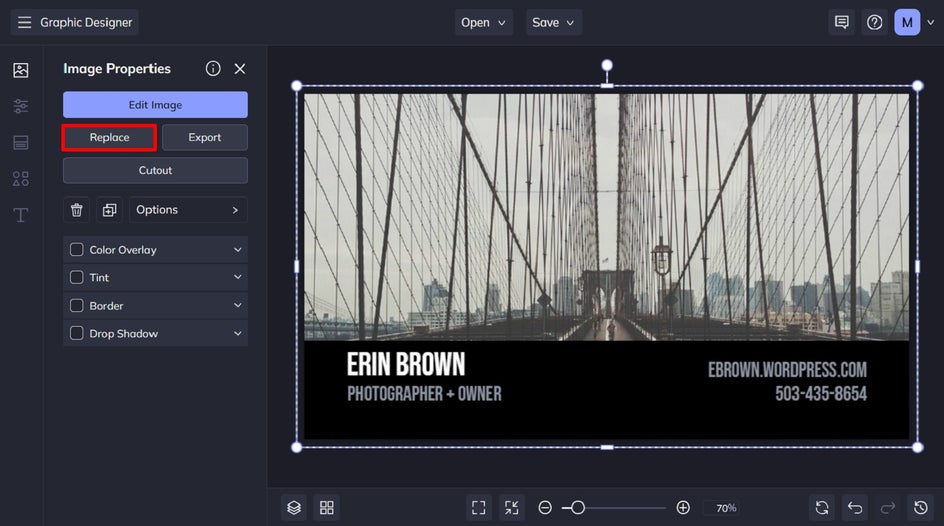
Task: Toggle the Tint checkbox
Action: (77, 278)
